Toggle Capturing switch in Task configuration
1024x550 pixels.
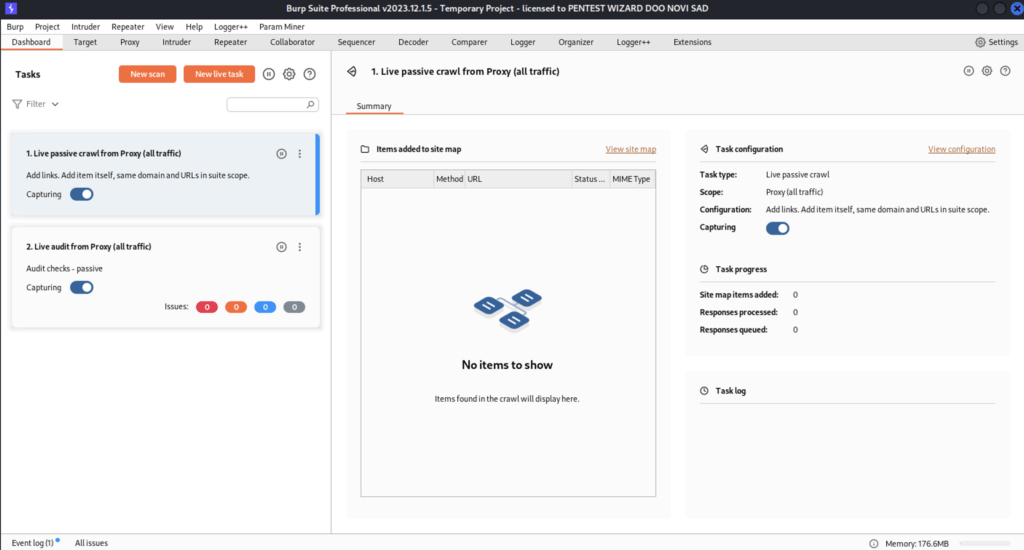pos(777,228)
